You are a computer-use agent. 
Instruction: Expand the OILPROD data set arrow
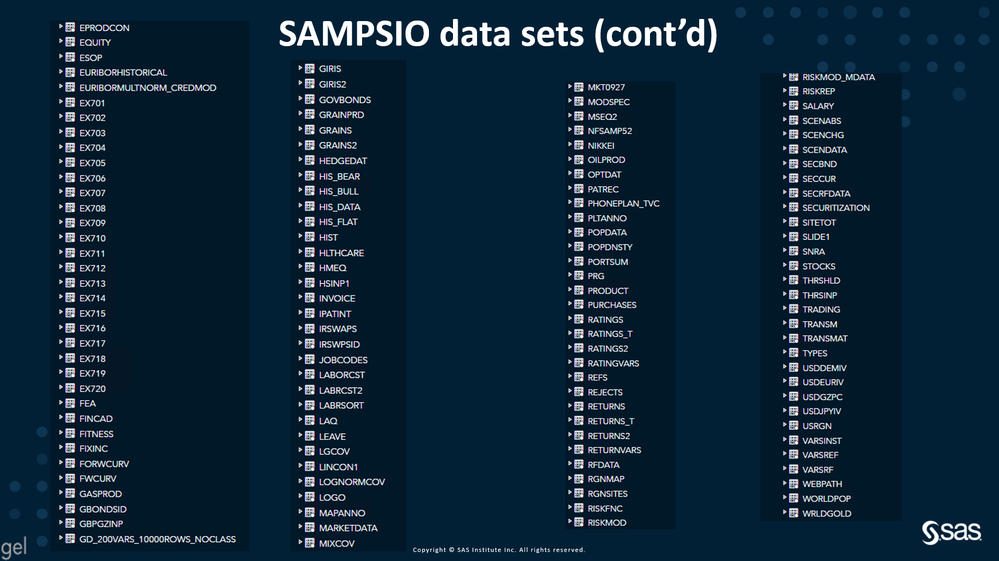pyautogui.click(x=570, y=160)
